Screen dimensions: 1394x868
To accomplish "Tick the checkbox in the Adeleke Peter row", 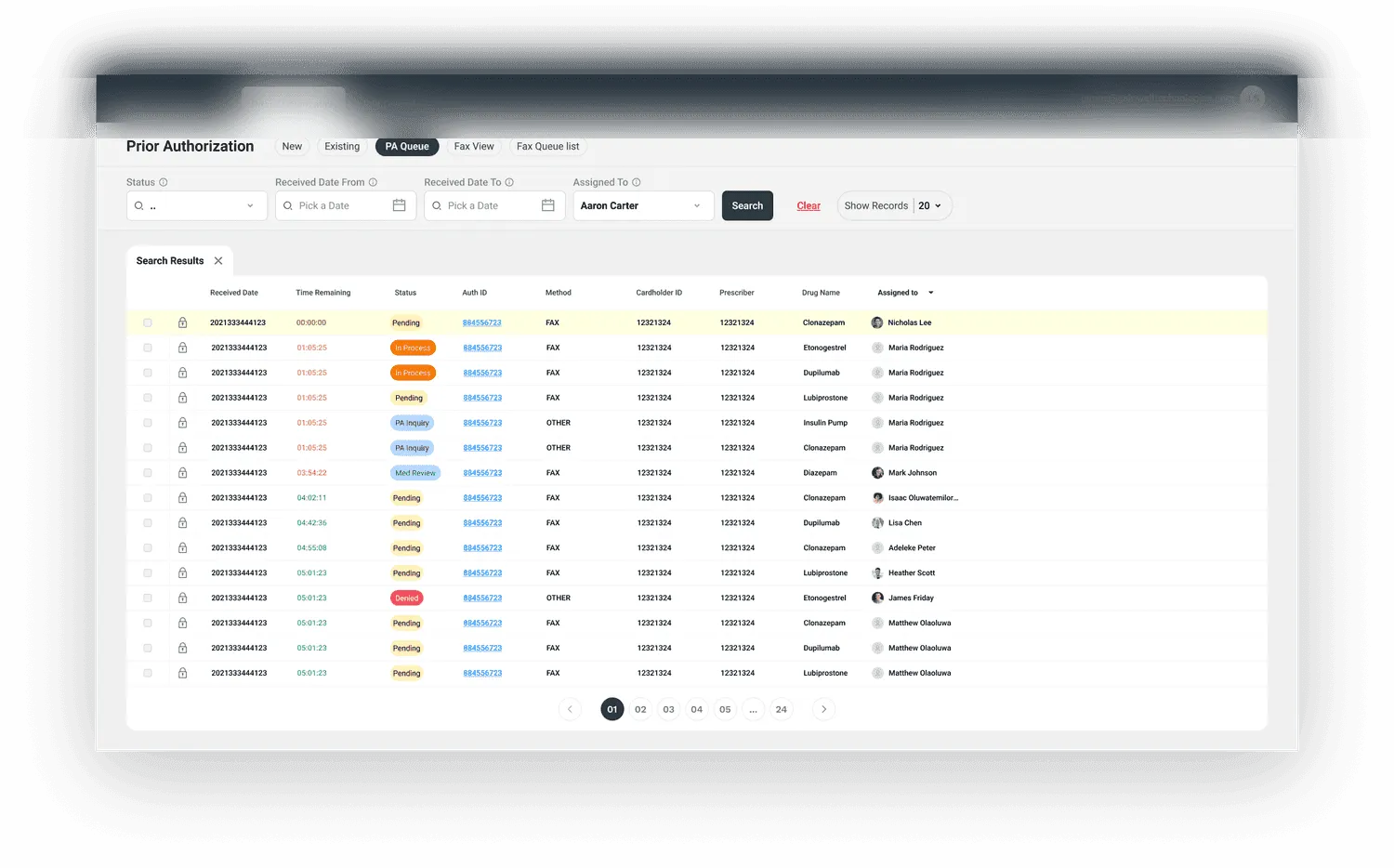I will point(148,548).
